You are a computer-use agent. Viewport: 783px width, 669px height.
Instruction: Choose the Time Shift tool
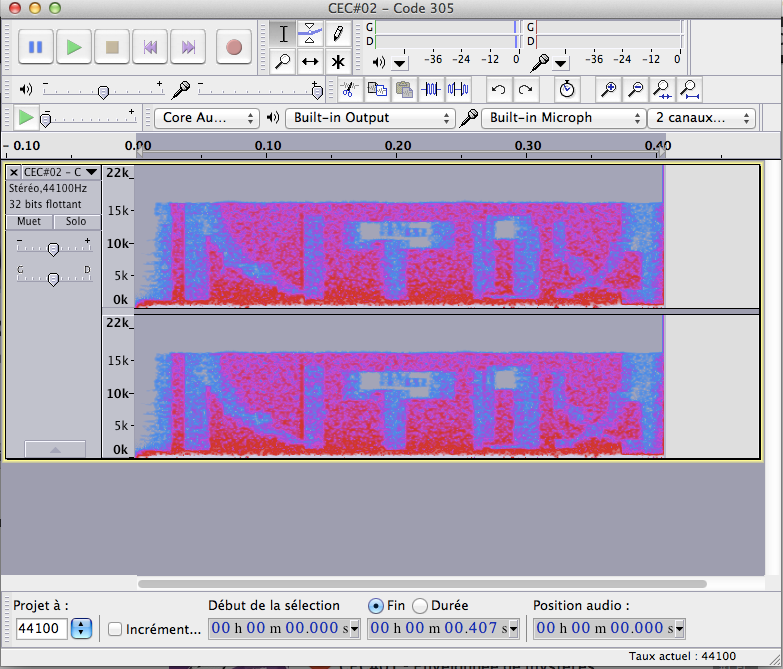tap(310, 61)
